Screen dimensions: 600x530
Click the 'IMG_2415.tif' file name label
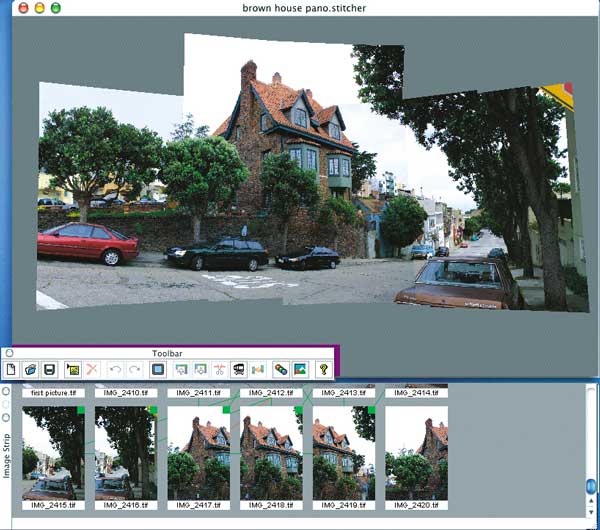(53, 505)
